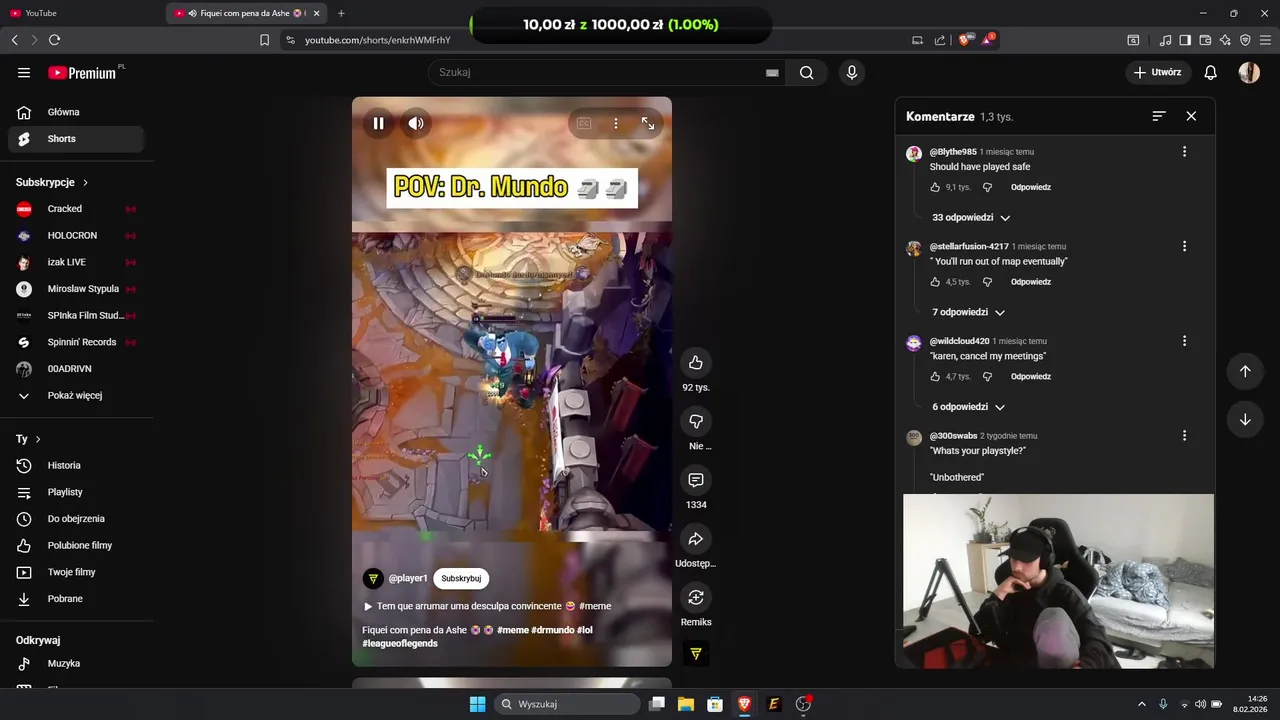This screenshot has width=1280, height=720.
Task: Click the comments button showing 1334
Action: [696, 480]
